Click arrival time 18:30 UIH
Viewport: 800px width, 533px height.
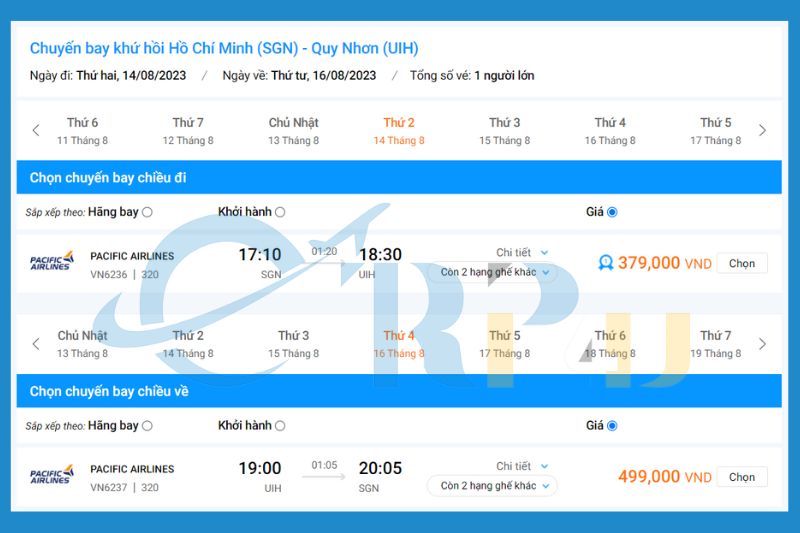coord(380,263)
